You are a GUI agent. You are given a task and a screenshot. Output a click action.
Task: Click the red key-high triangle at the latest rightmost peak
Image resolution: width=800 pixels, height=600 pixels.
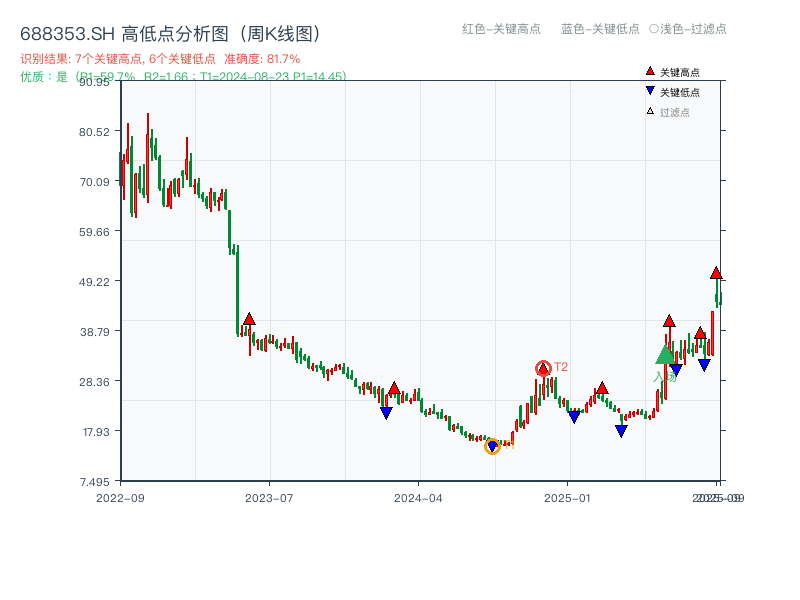[x=717, y=271]
